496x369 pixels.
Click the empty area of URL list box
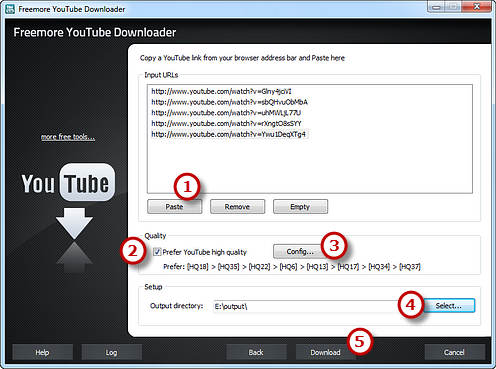coord(310,165)
